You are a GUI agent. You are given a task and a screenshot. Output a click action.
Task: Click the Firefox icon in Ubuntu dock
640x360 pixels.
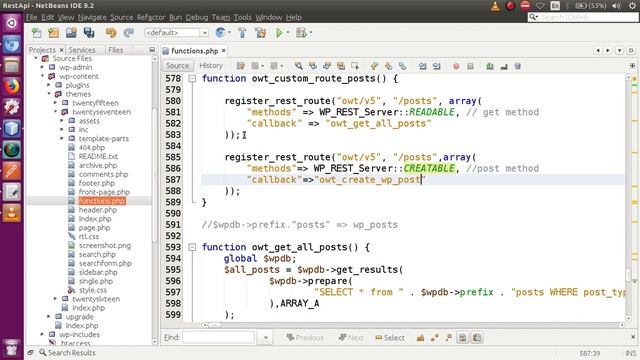coord(11,86)
